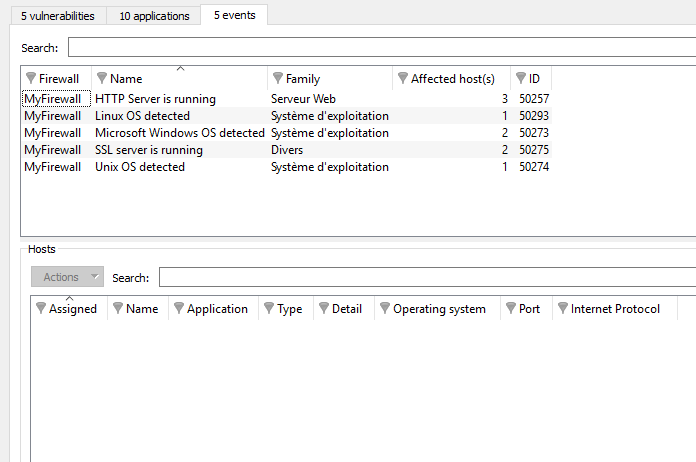The image size is (696, 462).
Task: Click the Name column filter icon in events table
Action: tap(102, 78)
